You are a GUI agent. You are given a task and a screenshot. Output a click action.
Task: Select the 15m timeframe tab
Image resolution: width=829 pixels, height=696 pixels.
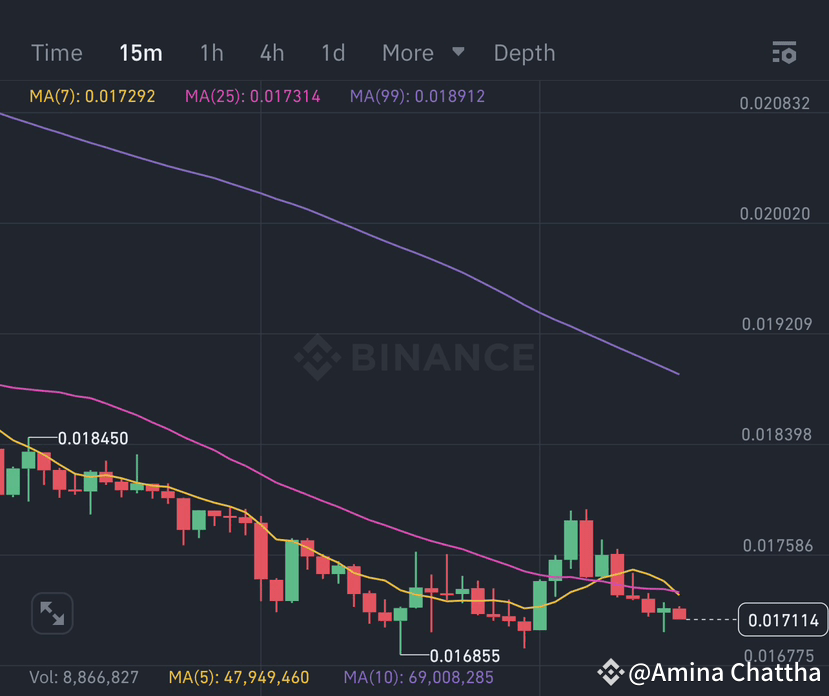pos(140,53)
